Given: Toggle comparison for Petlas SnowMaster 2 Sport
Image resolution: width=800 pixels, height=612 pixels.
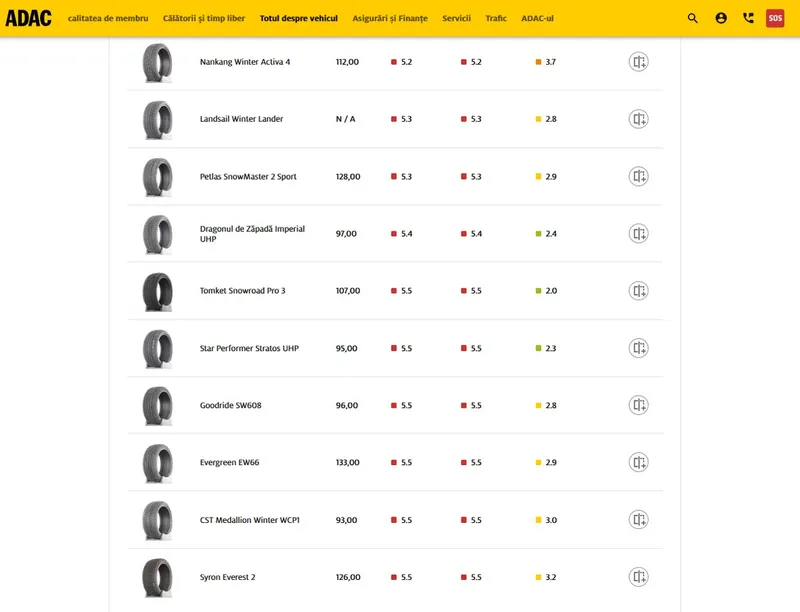Looking at the screenshot, I should (x=639, y=176).
